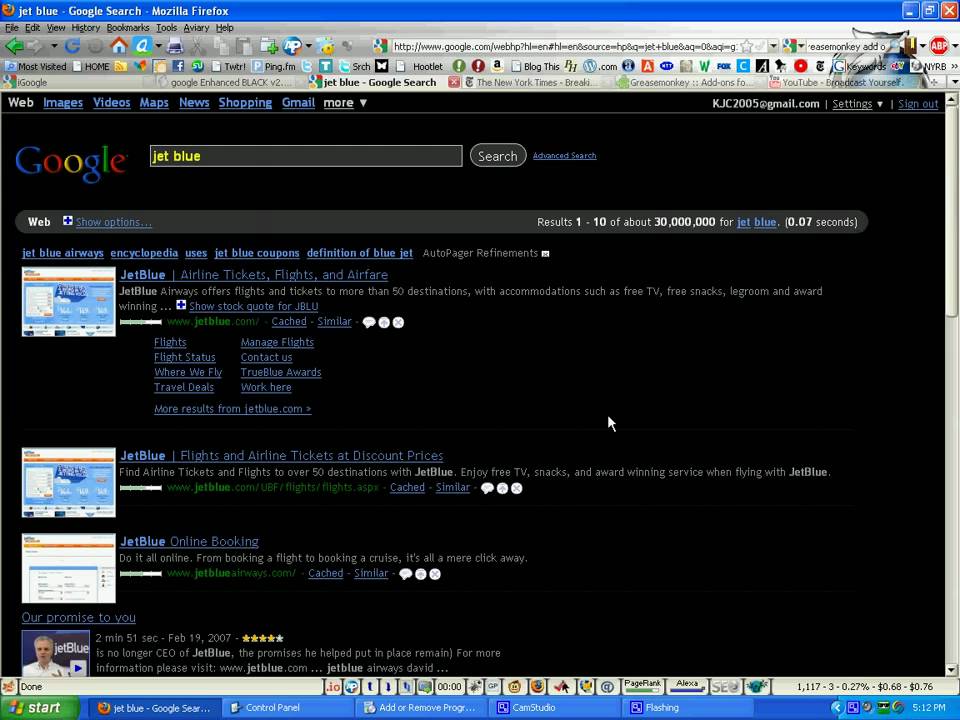The width and height of the screenshot is (960, 720).
Task: Play the 'Our promise to you' video thumbnail
Action: 55,653
